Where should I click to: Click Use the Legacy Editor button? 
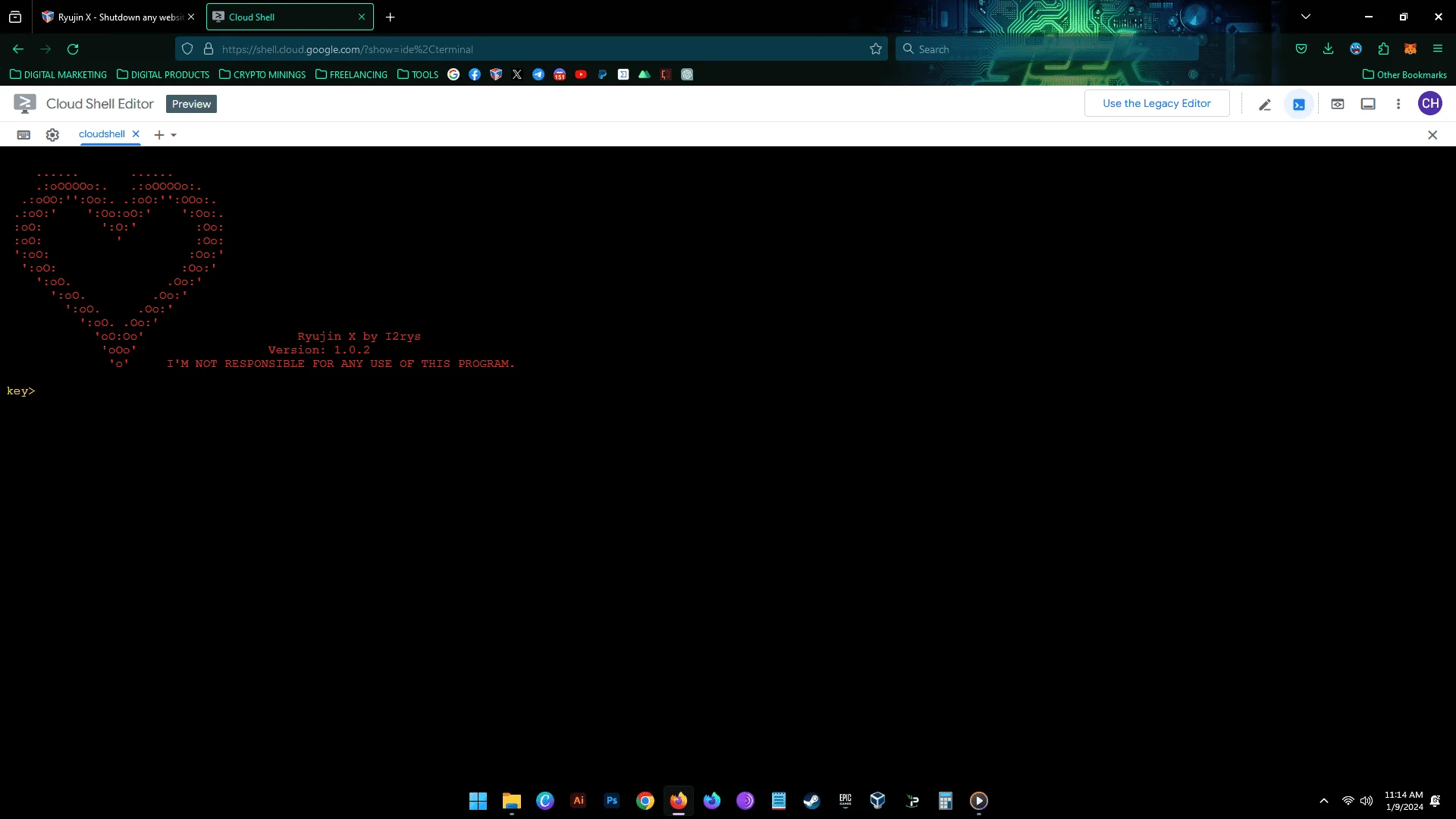point(1156,104)
